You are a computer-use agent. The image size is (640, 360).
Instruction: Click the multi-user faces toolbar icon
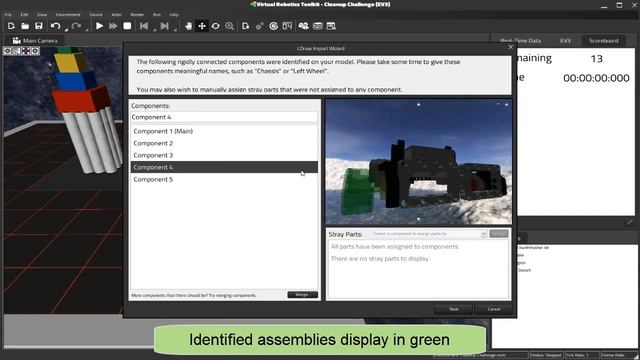point(303,26)
